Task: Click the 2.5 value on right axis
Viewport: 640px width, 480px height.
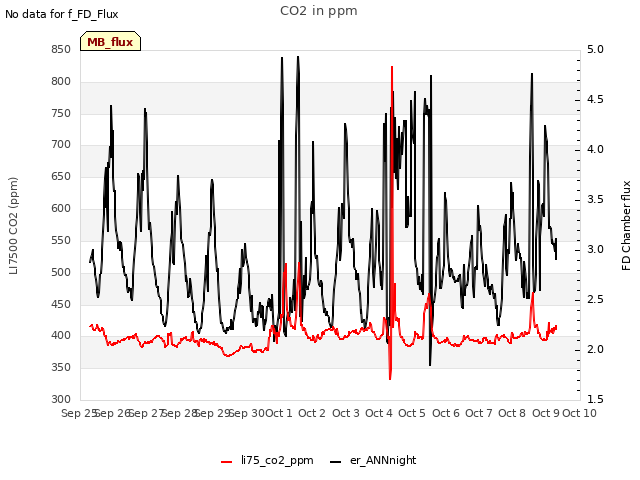Action: tap(595, 300)
